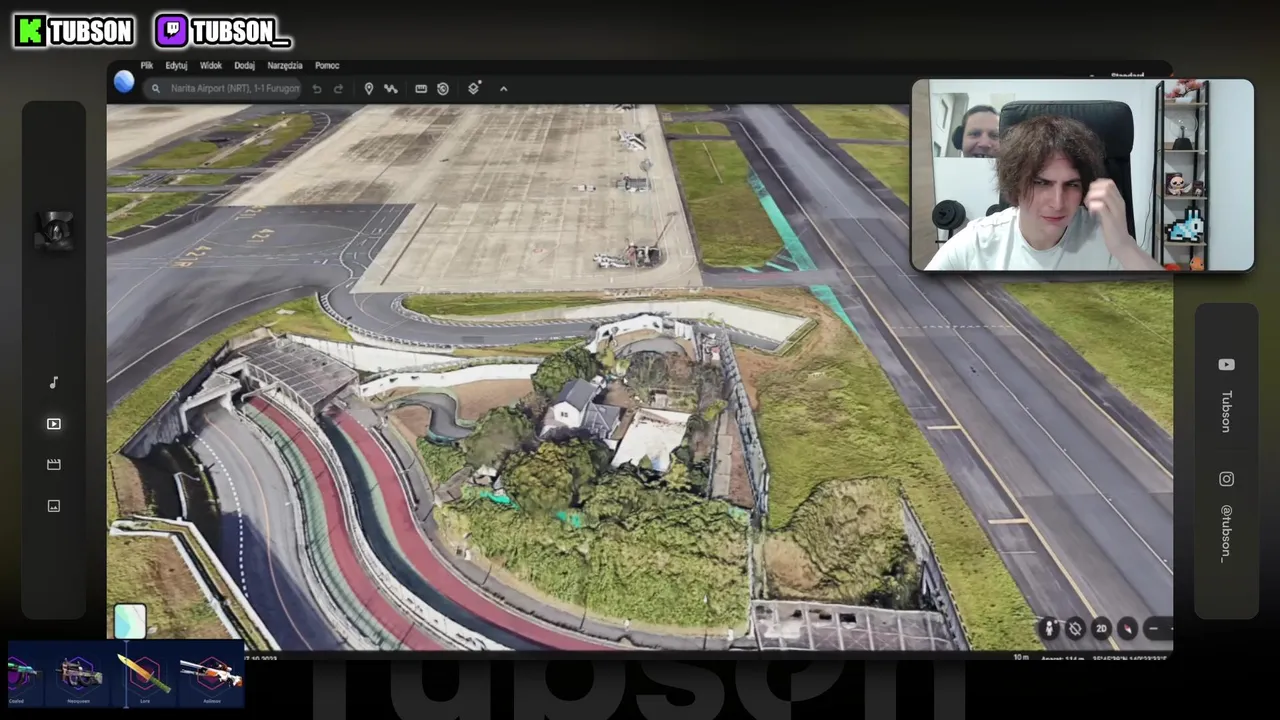
Task: Open the Widok menu
Action: [x=211, y=66]
